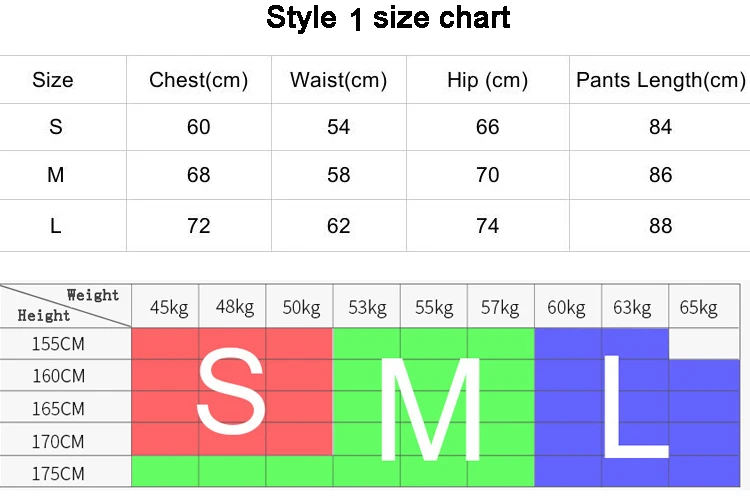The height and width of the screenshot is (502, 750).
Task: Click the Pants Length(cm) column header
Action: [660, 81]
